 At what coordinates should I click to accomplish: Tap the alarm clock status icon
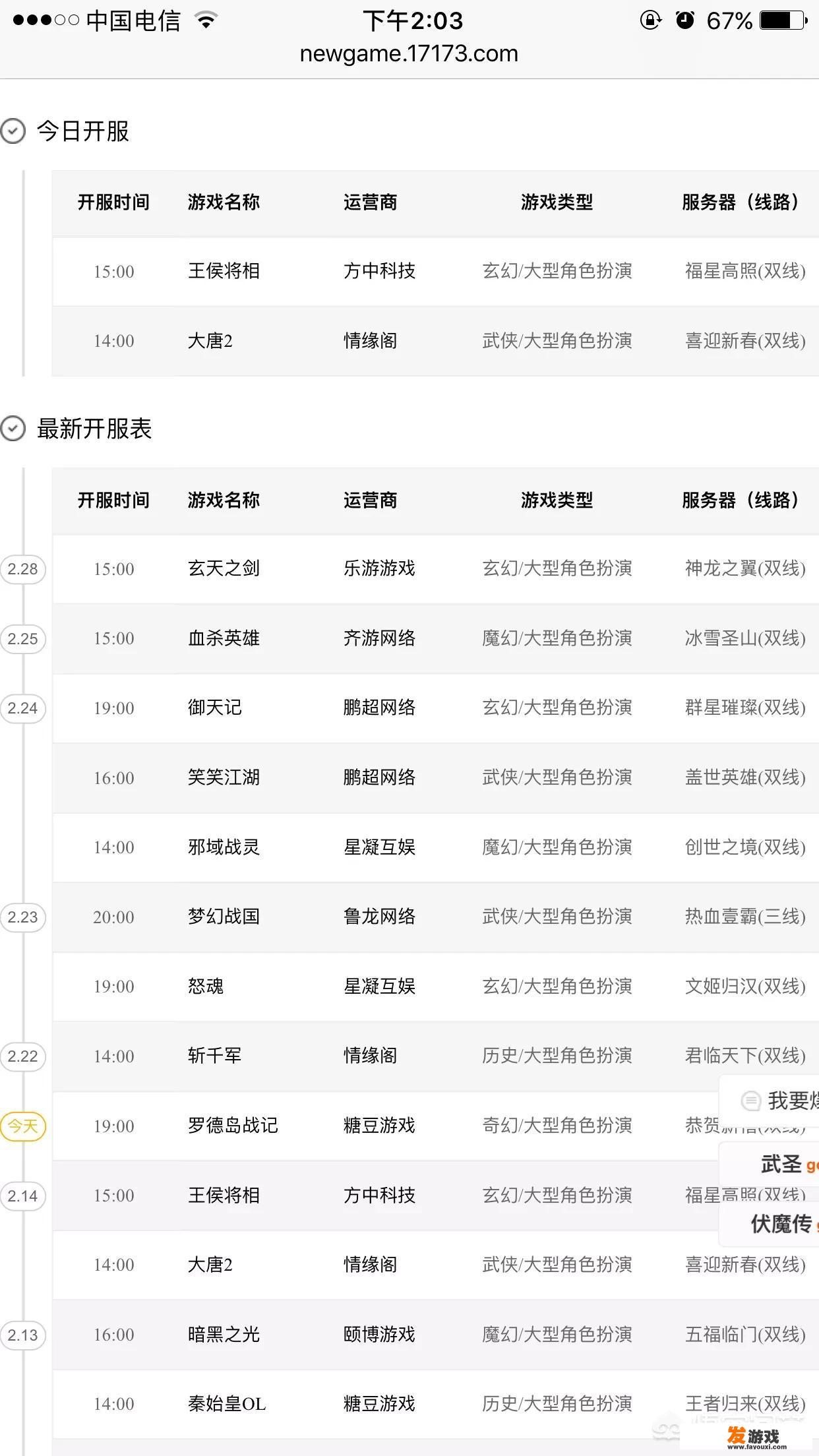(x=685, y=20)
